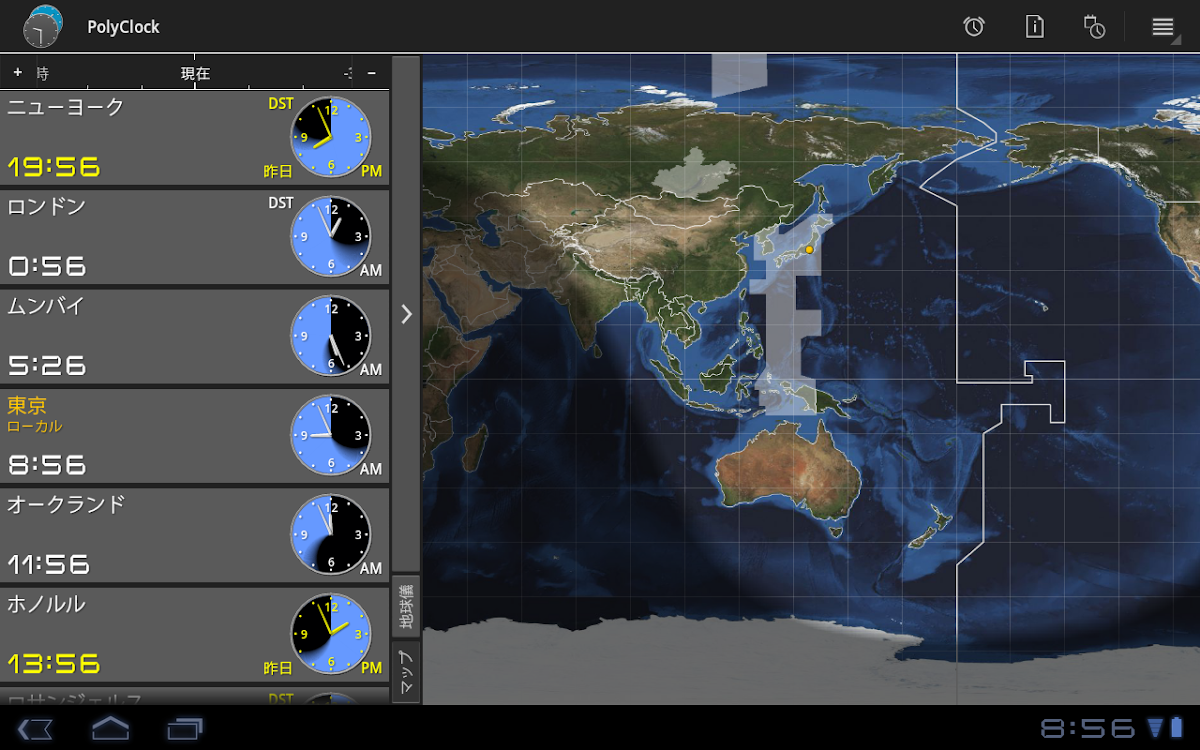1200x750 pixels.
Task: Tap the PolyClock app logo
Action: click(x=42, y=27)
